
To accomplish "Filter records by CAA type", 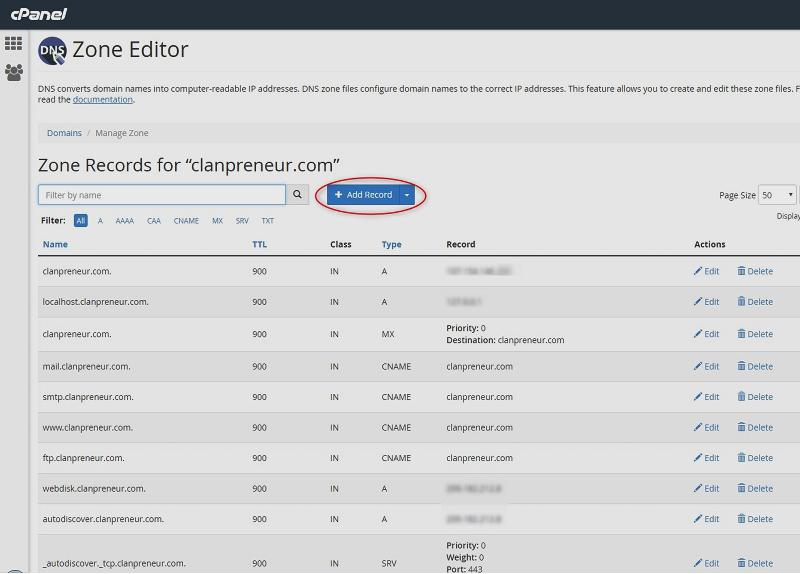I will tap(154, 220).
